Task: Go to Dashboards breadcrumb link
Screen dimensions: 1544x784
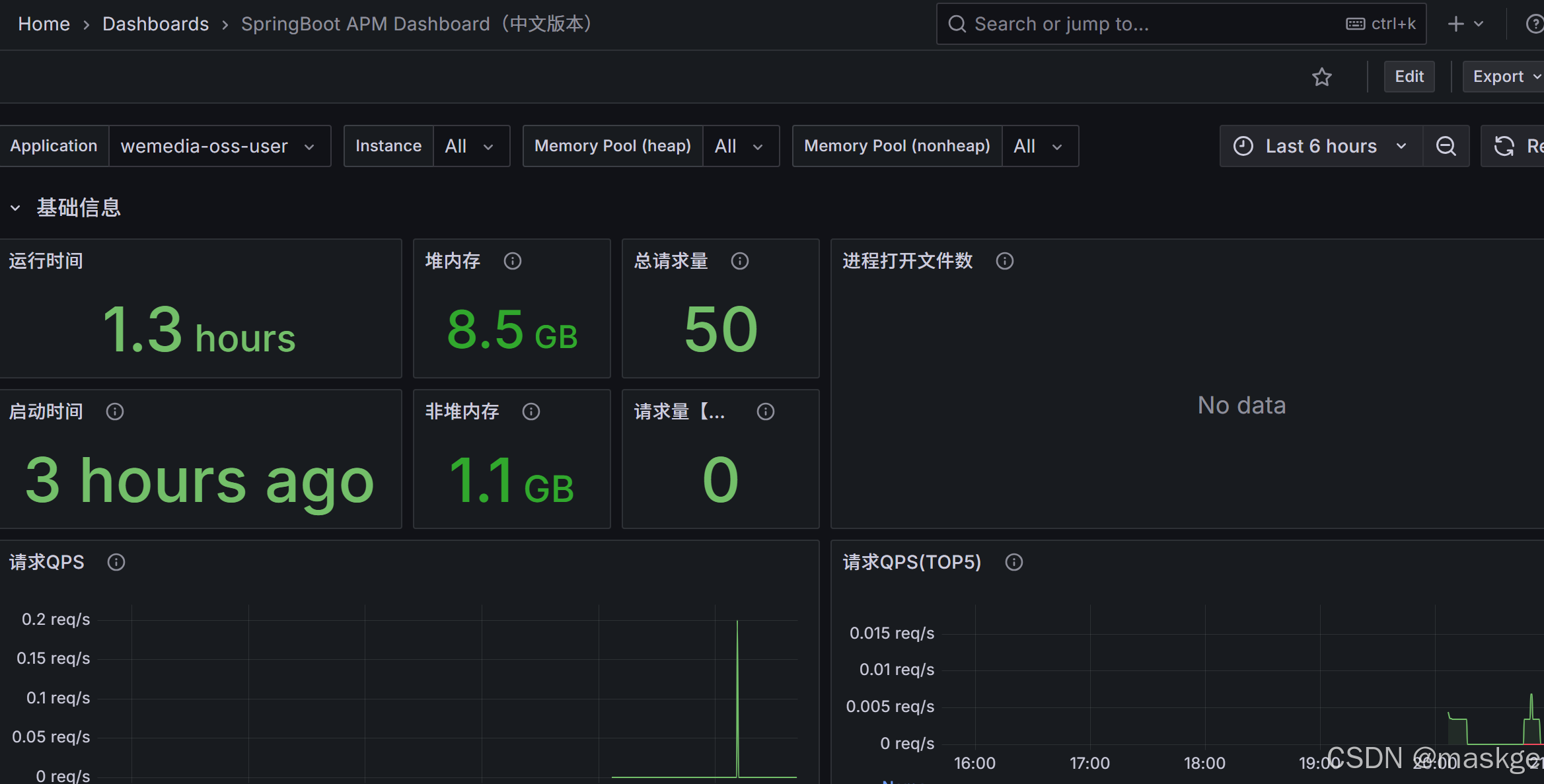Action: click(155, 24)
